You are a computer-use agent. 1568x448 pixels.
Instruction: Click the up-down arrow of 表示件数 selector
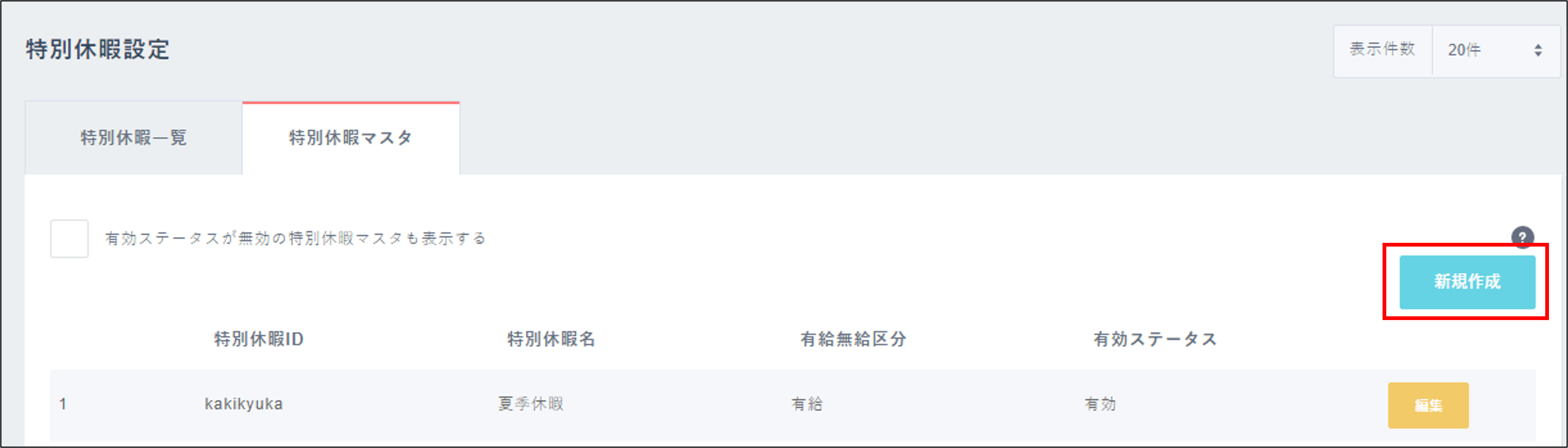click(1537, 50)
